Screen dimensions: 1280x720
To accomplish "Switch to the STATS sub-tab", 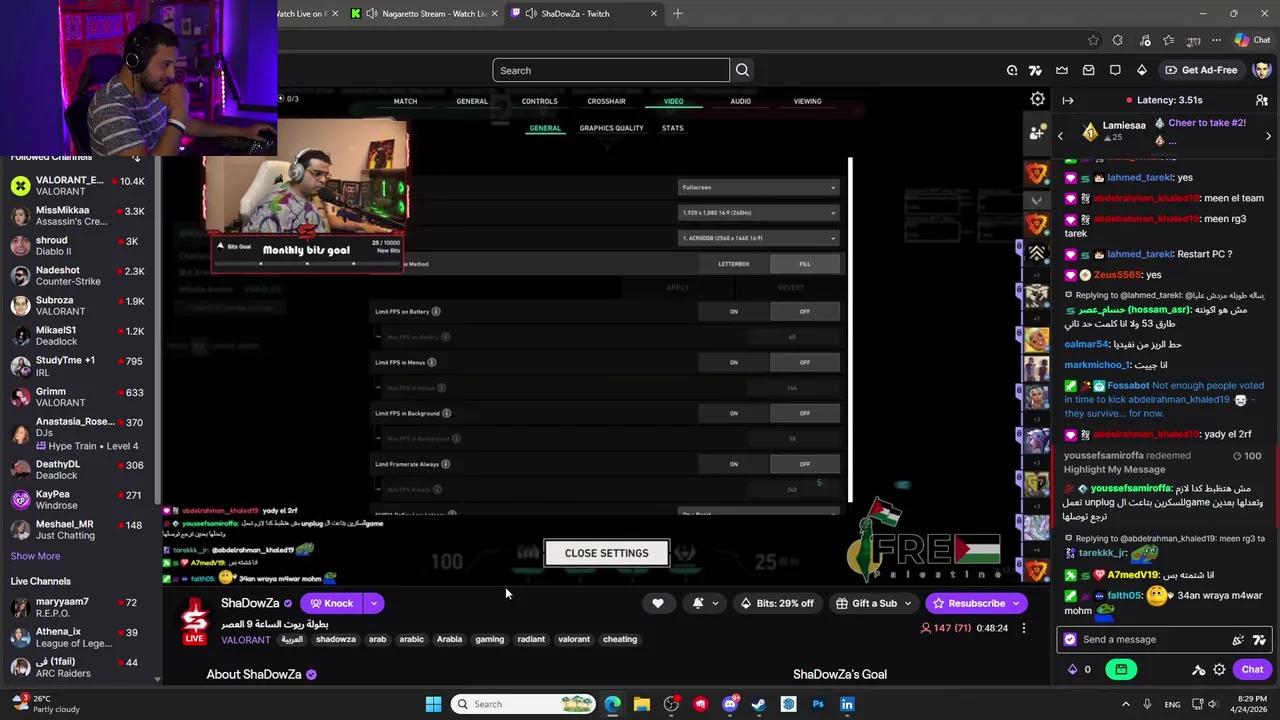I will coord(673,128).
